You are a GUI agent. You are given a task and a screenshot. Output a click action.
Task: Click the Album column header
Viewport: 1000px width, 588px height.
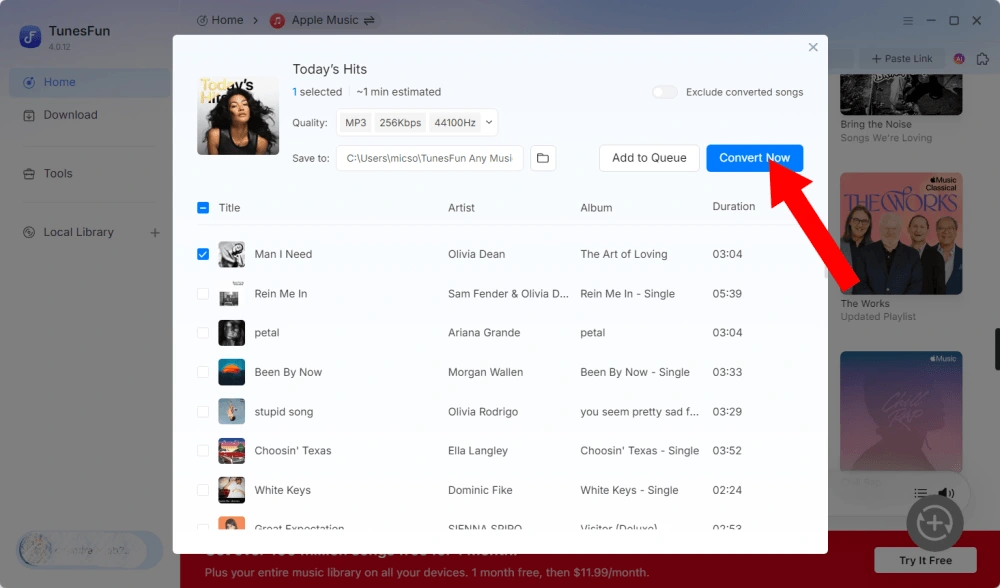click(x=596, y=208)
